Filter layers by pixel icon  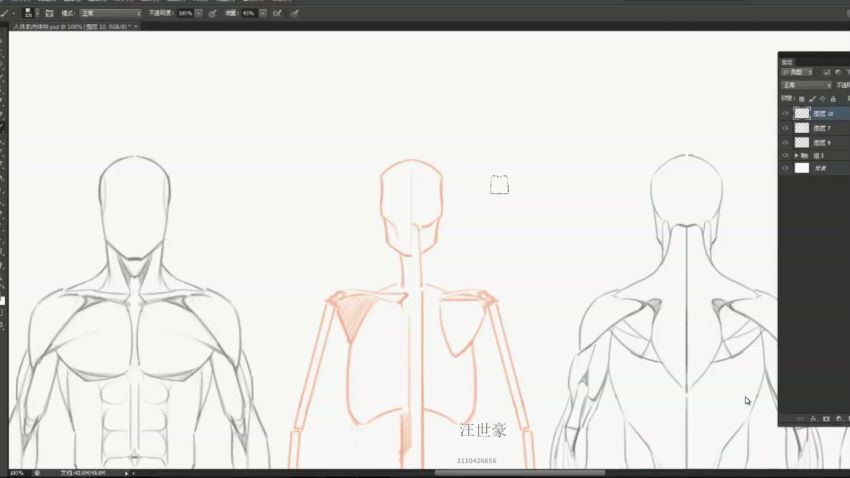[827, 72]
